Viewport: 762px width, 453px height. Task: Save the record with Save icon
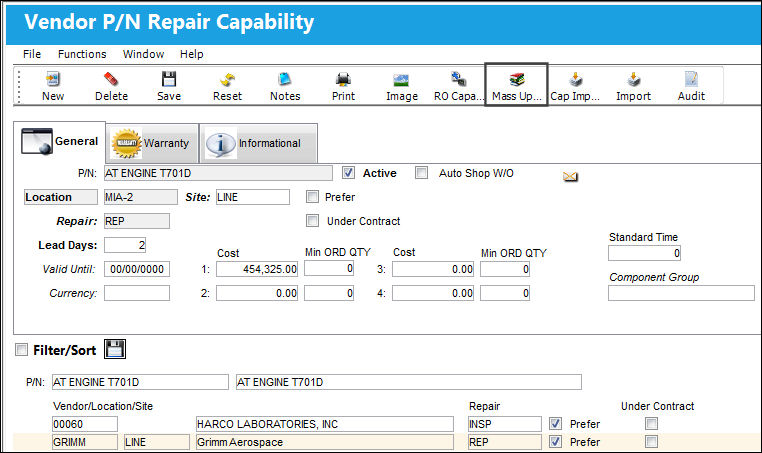point(169,79)
